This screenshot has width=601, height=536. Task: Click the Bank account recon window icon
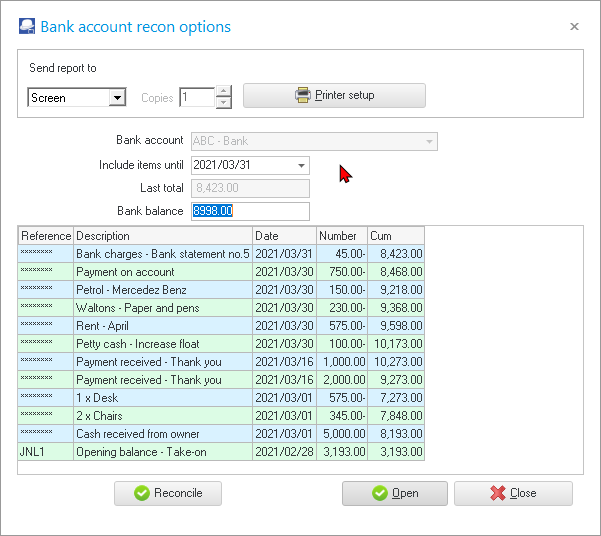(x=27, y=27)
